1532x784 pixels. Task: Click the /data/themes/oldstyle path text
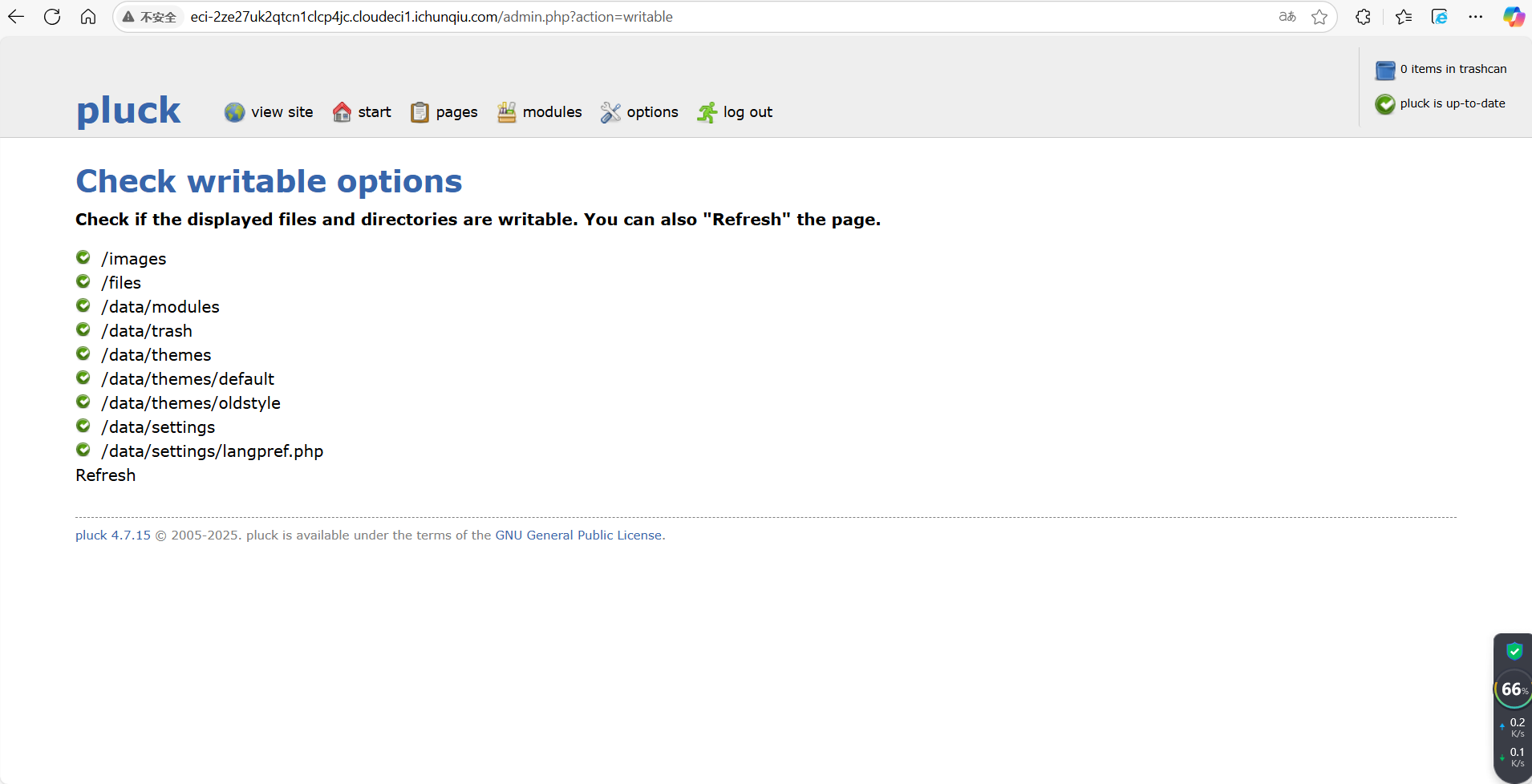(x=191, y=403)
